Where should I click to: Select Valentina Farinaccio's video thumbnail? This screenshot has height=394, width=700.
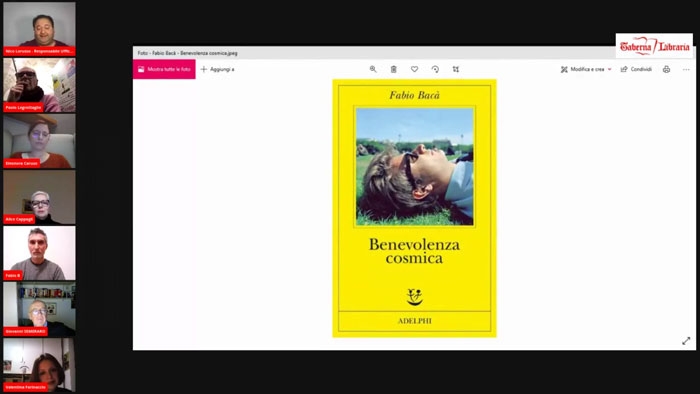click(39, 365)
